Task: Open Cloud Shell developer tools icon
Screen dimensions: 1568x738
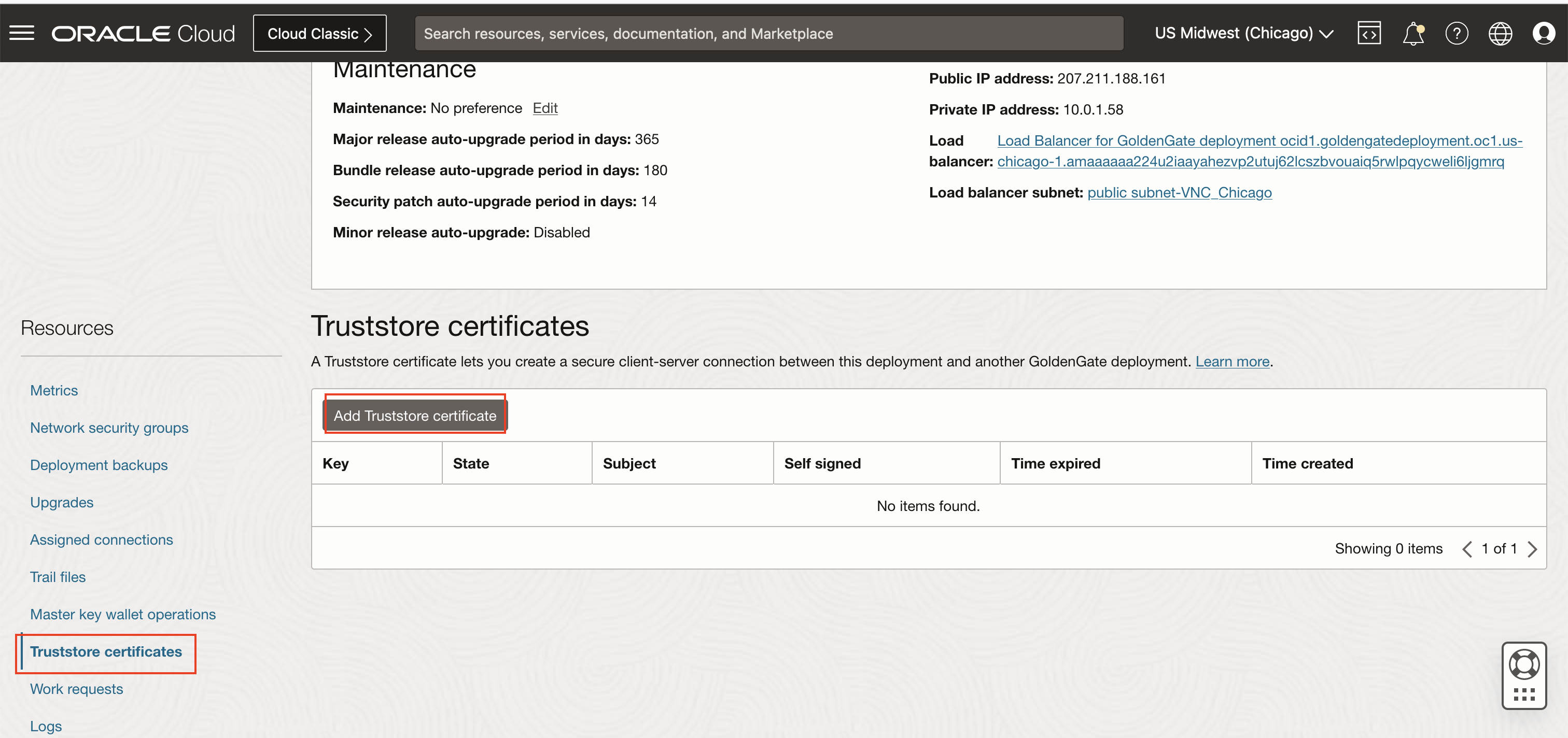Action: (1369, 34)
